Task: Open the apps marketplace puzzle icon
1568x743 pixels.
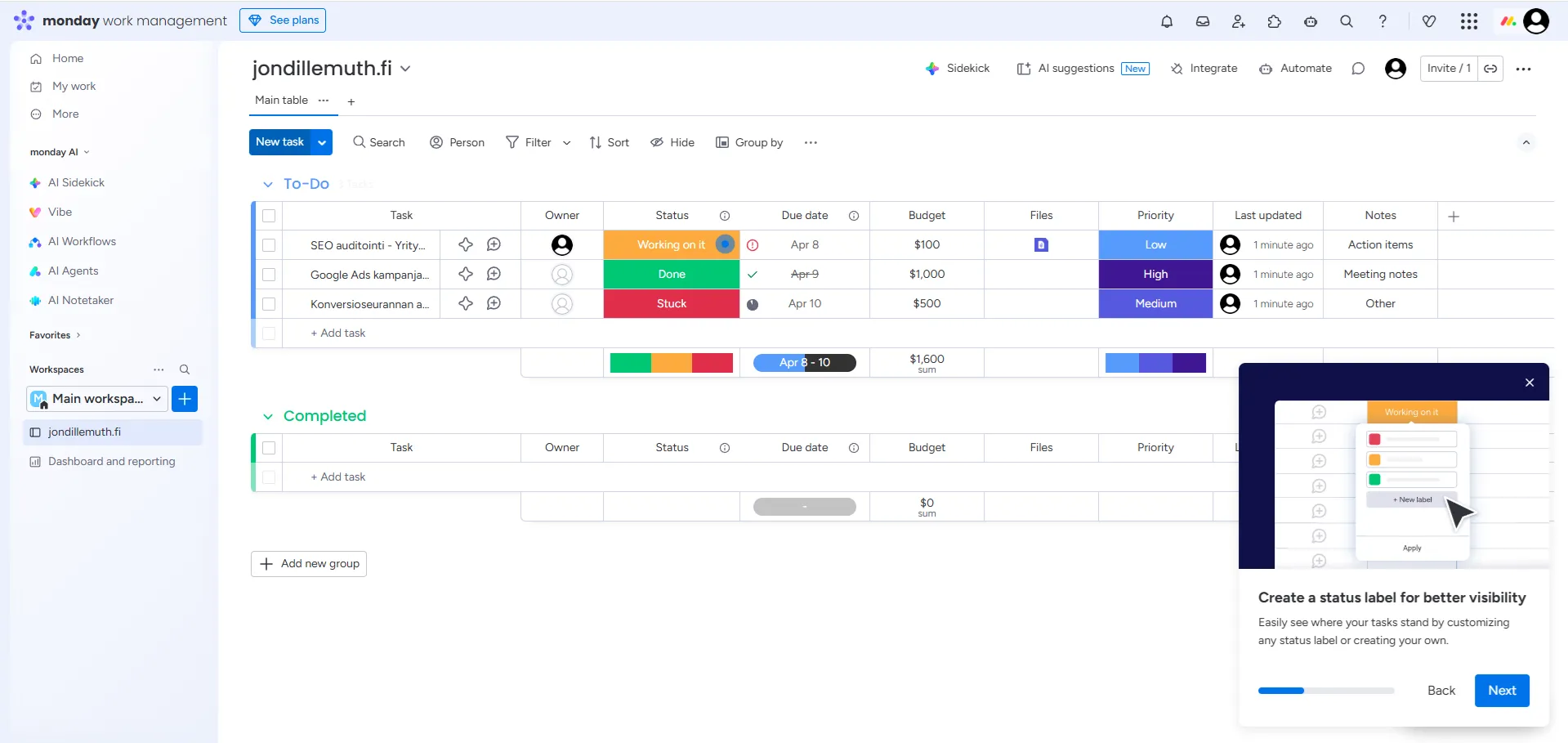Action: 1275,21
